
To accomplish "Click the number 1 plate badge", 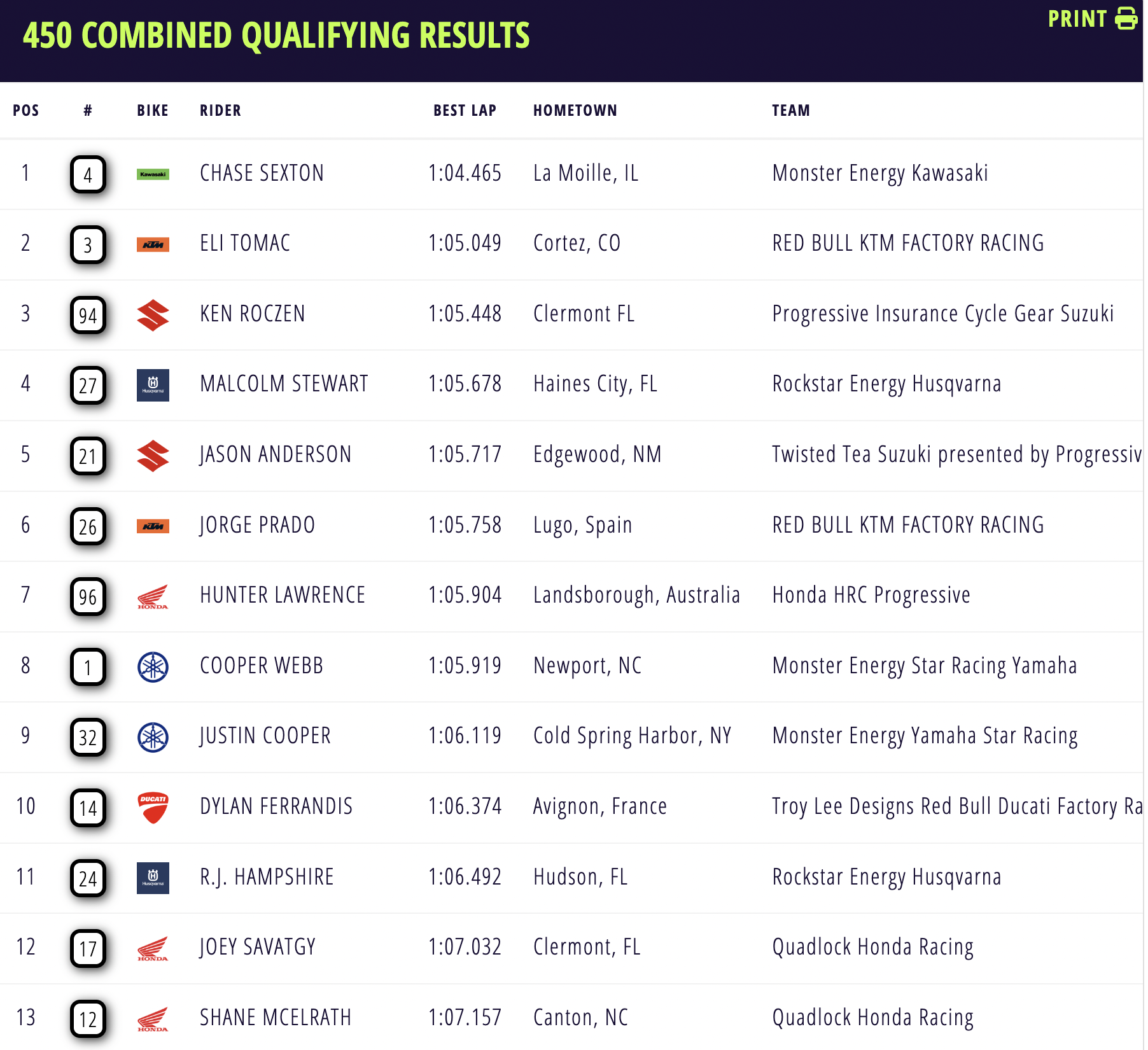I will [x=88, y=667].
